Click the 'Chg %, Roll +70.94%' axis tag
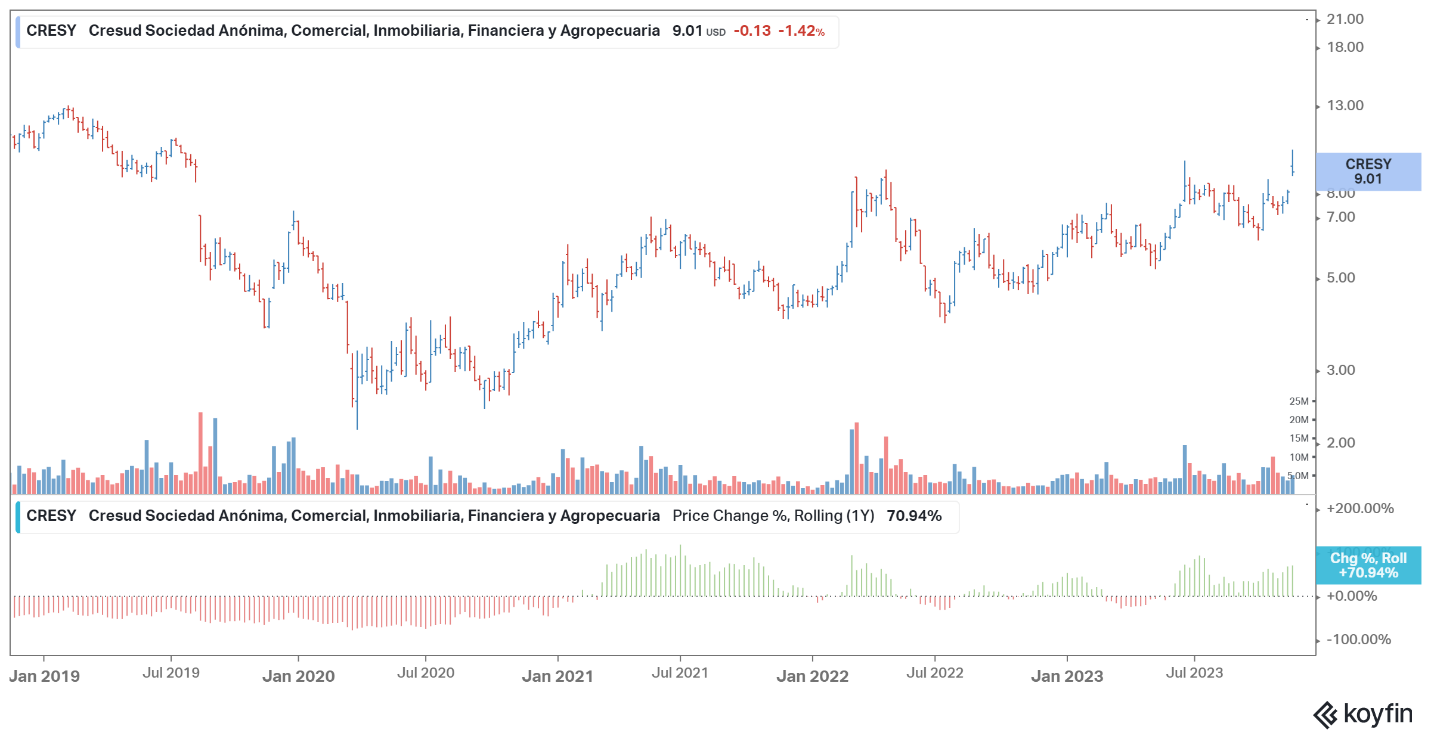Image resolution: width=1431 pixels, height=739 pixels. [1368, 565]
